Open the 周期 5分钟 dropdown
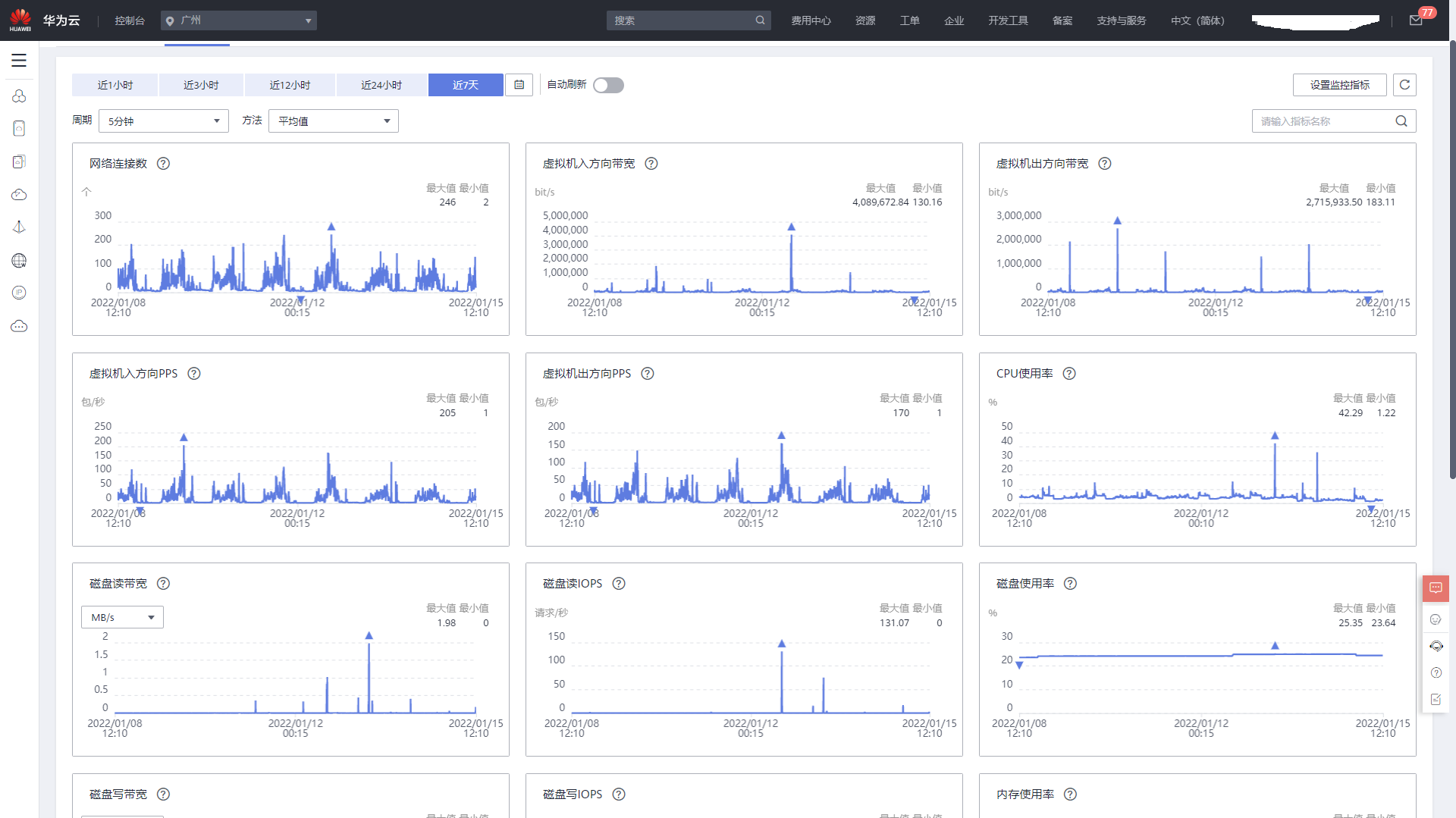Image resolution: width=1456 pixels, height=818 pixels. [x=164, y=121]
